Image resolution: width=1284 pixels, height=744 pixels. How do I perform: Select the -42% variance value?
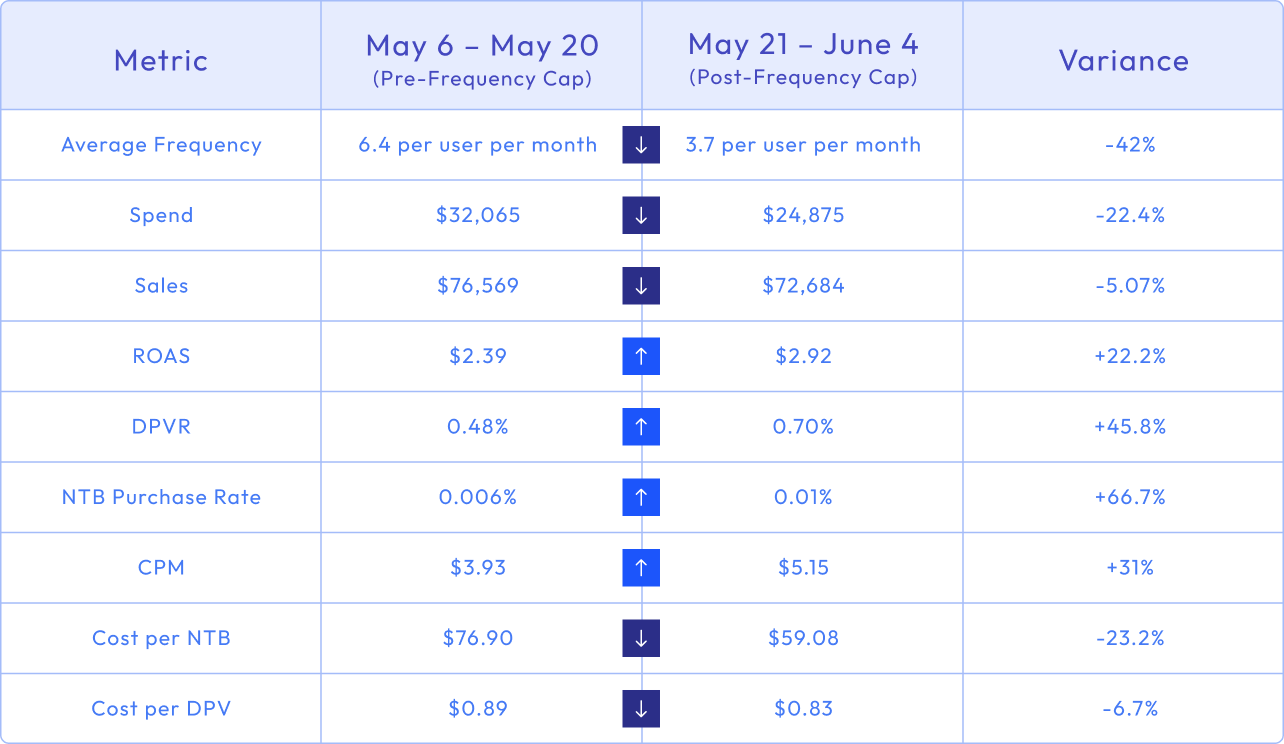click(x=1130, y=145)
